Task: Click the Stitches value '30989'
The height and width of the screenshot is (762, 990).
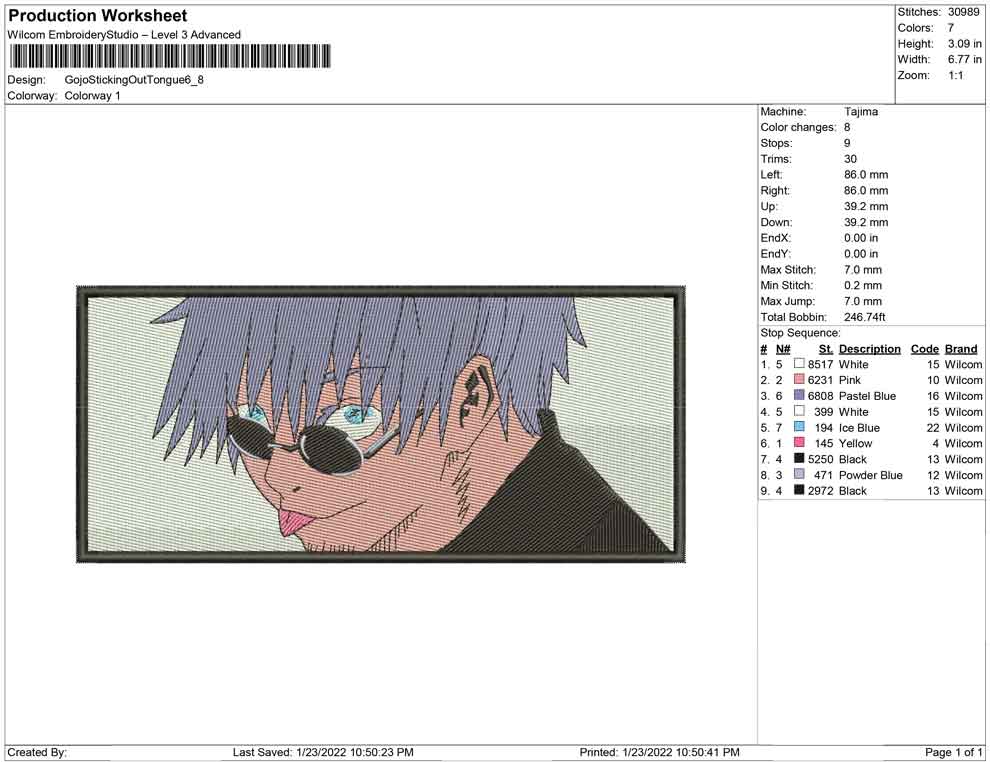Action: 963,12
